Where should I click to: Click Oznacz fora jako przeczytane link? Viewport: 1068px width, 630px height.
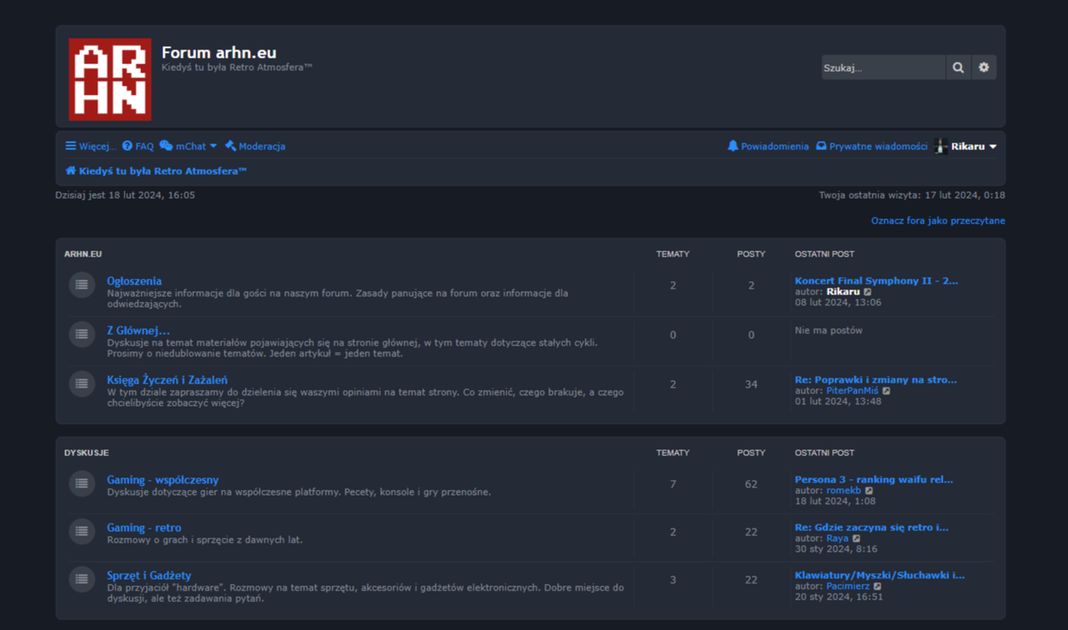[x=937, y=221]
